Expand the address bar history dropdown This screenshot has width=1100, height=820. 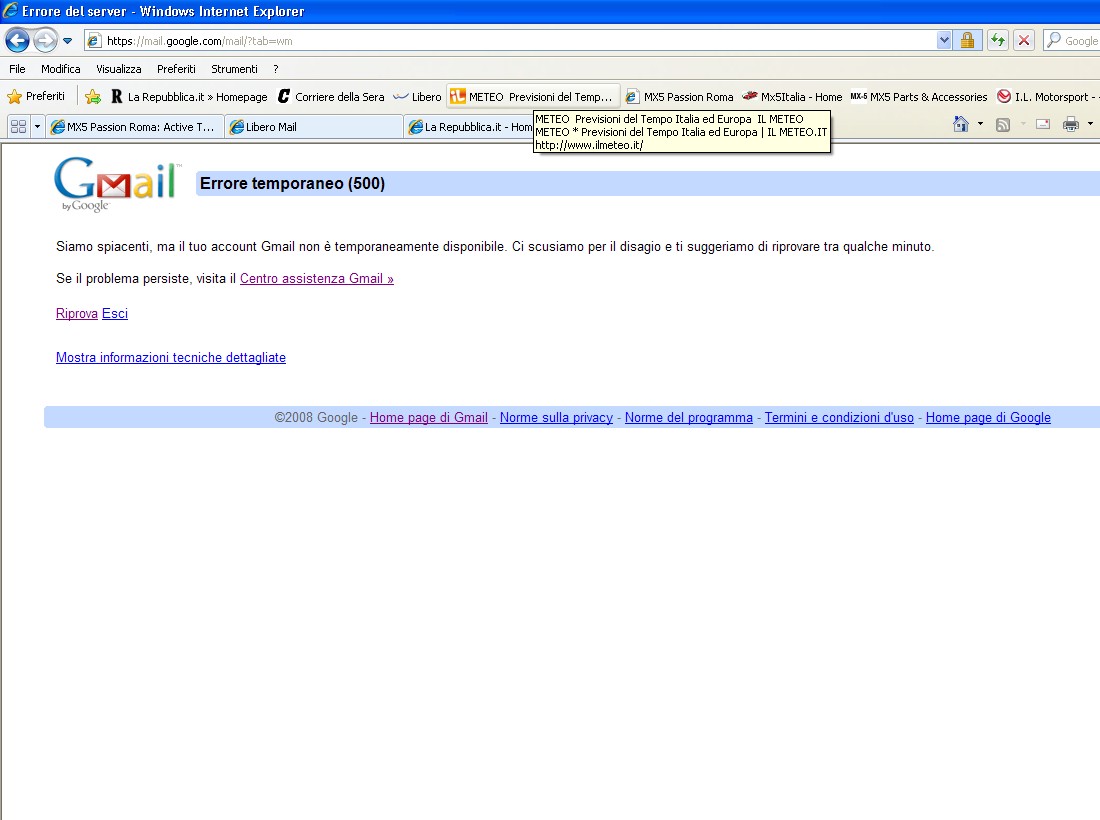(x=944, y=41)
